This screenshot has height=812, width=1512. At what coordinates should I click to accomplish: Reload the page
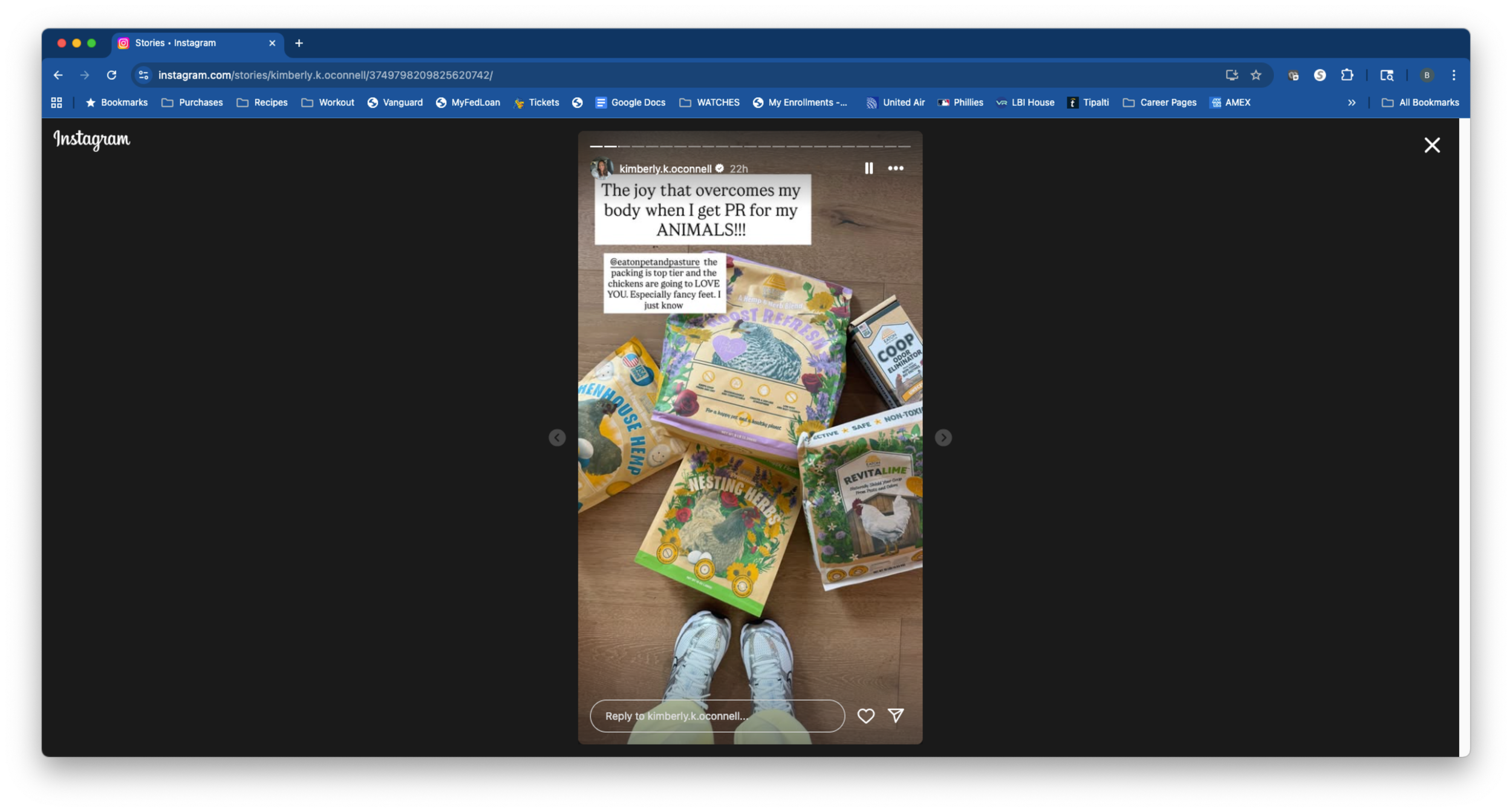click(x=111, y=75)
